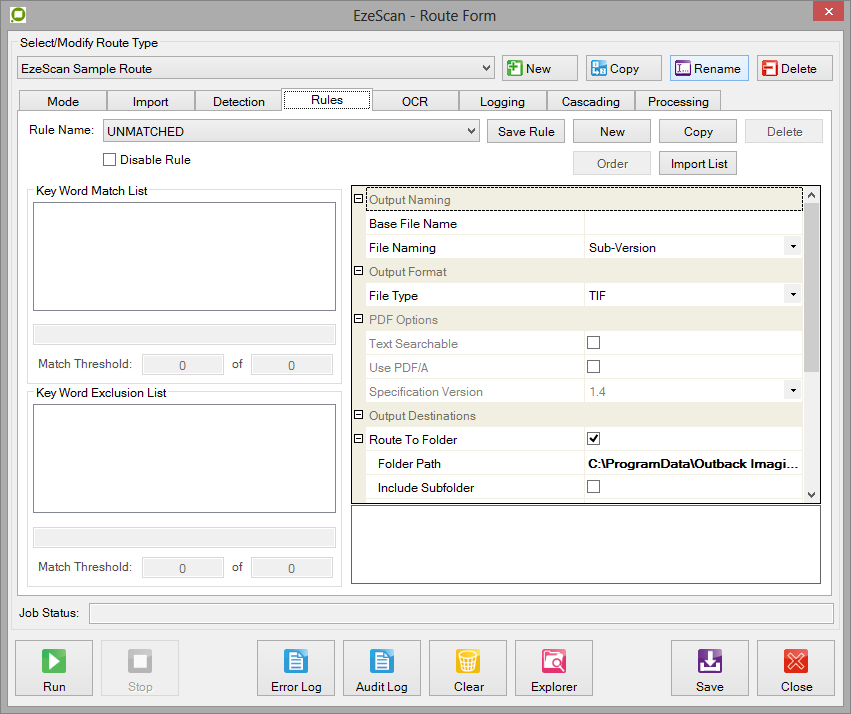Enable the Disable Rule checkbox
851x714 pixels.
click(110, 160)
